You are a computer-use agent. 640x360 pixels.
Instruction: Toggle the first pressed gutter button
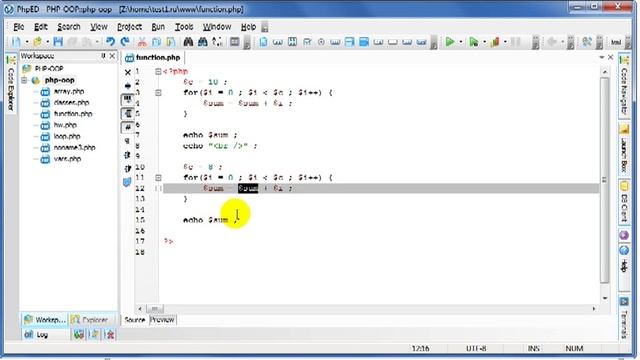(x=128, y=100)
